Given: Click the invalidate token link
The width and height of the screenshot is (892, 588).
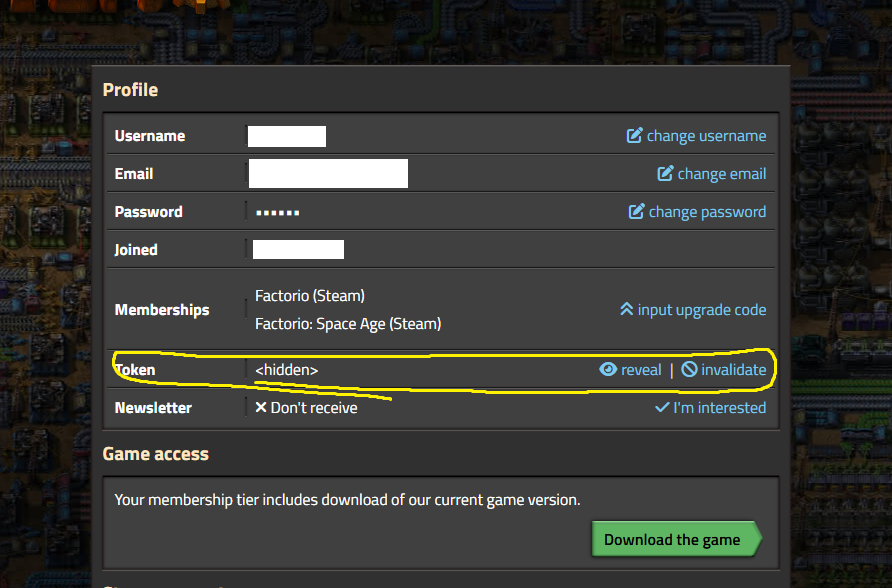Looking at the screenshot, I should pyautogui.click(x=733, y=370).
